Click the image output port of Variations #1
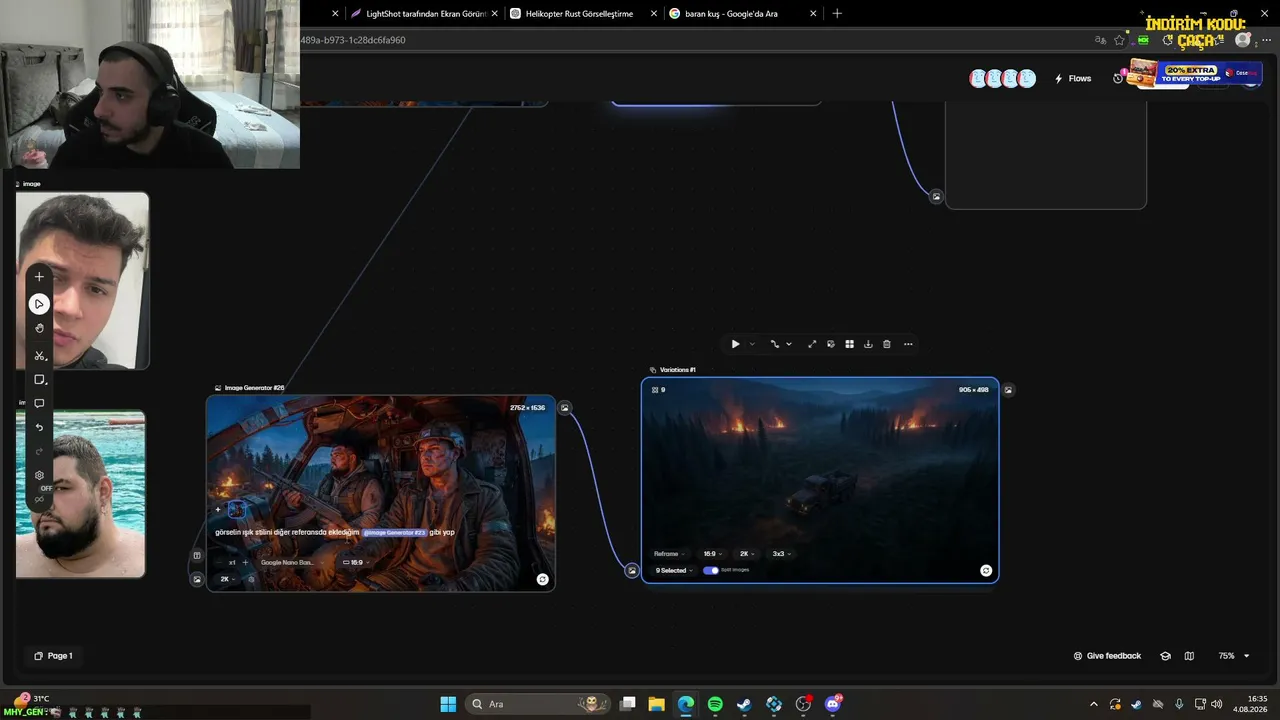 click(x=1008, y=390)
